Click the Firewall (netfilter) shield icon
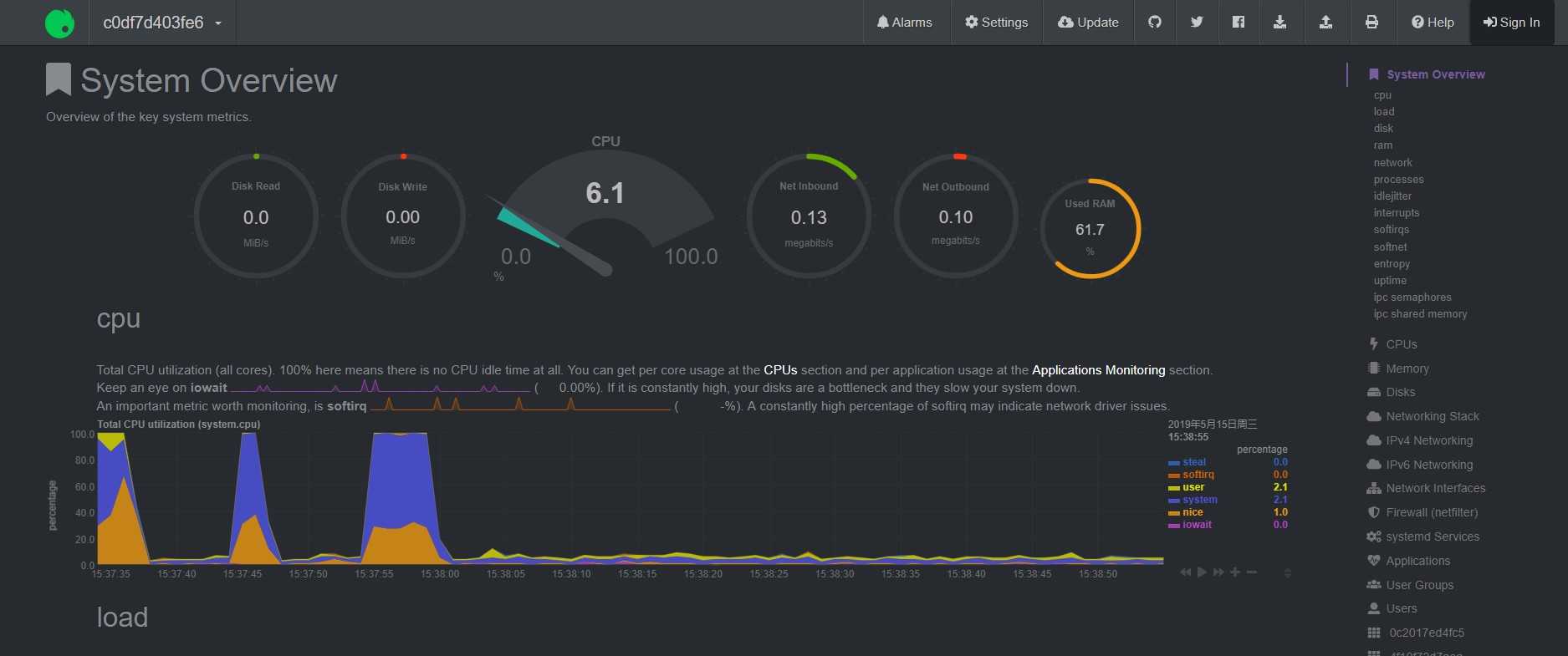Image resolution: width=1568 pixels, height=656 pixels. tap(1373, 512)
